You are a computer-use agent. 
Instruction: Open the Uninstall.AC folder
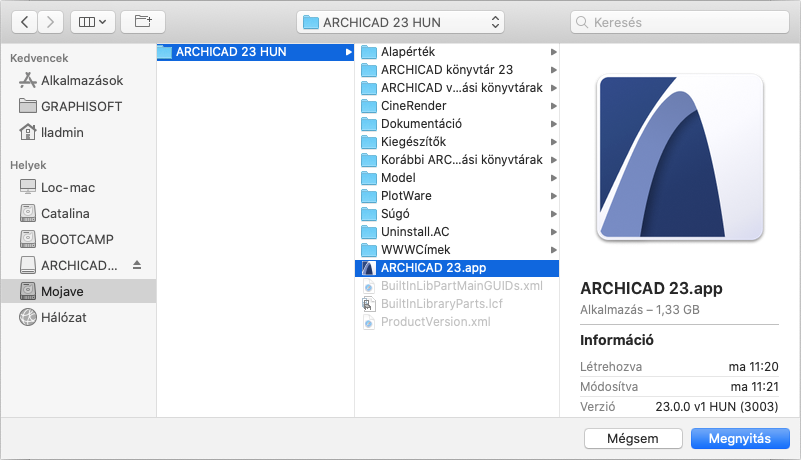(457, 232)
